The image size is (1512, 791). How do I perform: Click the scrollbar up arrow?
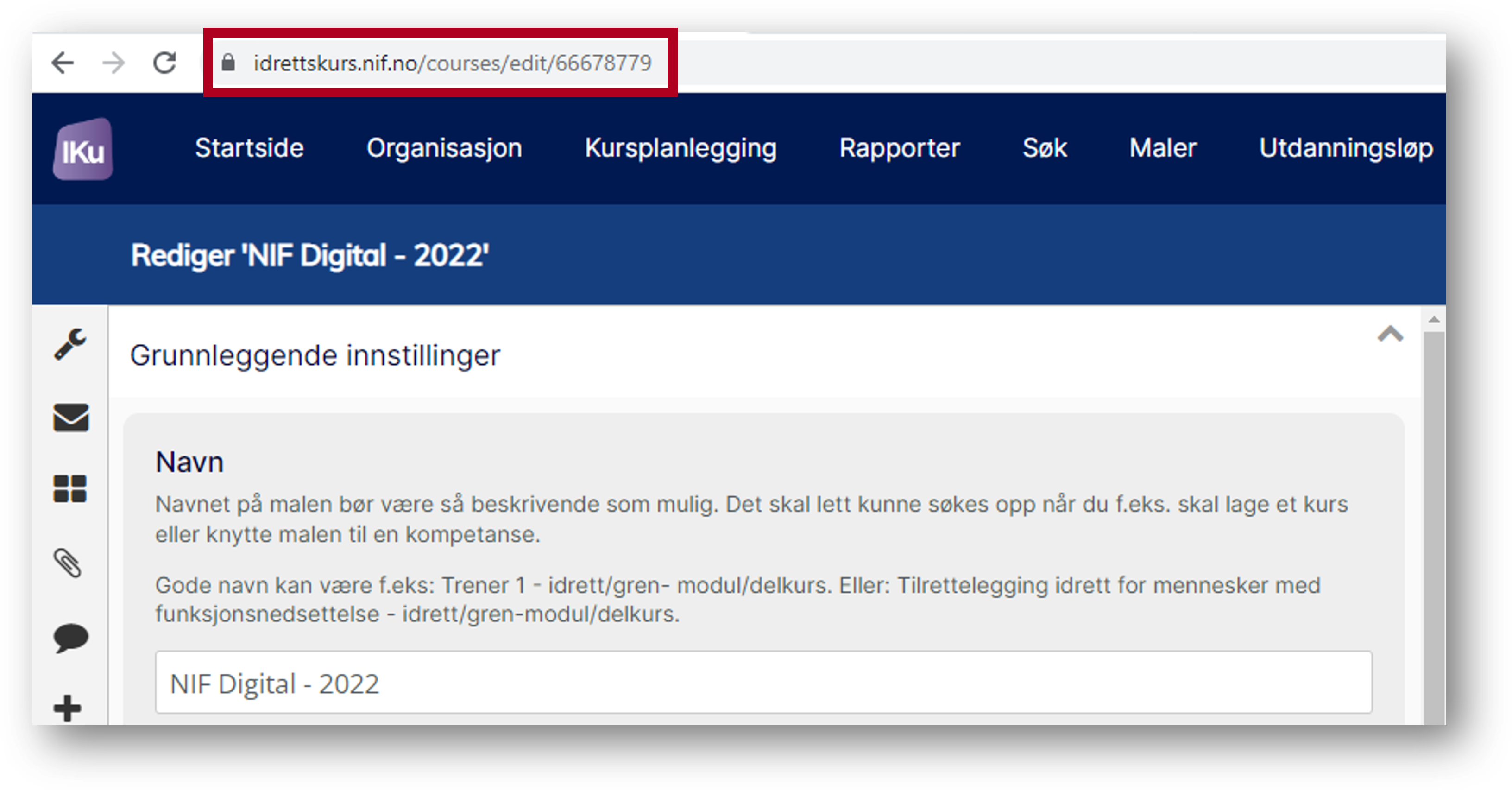point(1434,319)
